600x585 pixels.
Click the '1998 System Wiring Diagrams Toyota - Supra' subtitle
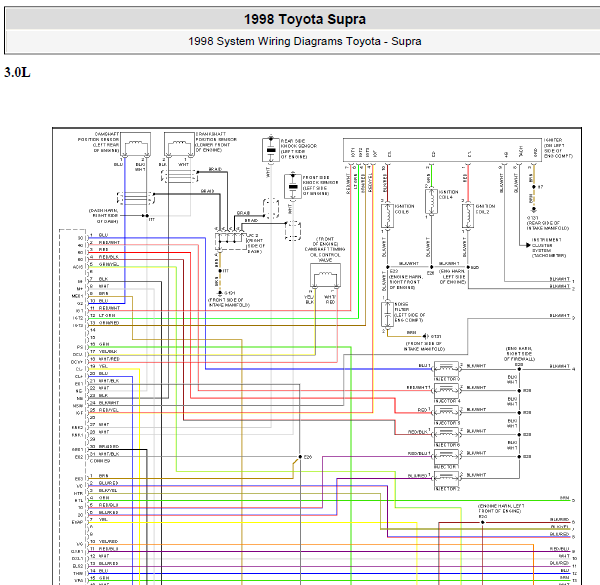tap(305, 41)
